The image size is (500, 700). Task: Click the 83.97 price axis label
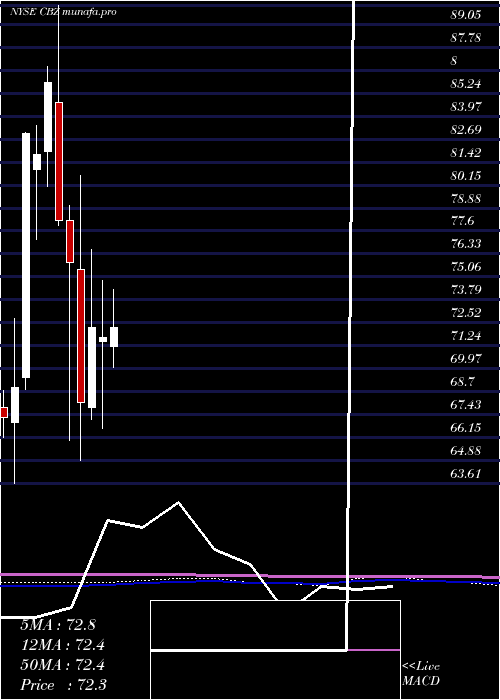[x=466, y=107]
